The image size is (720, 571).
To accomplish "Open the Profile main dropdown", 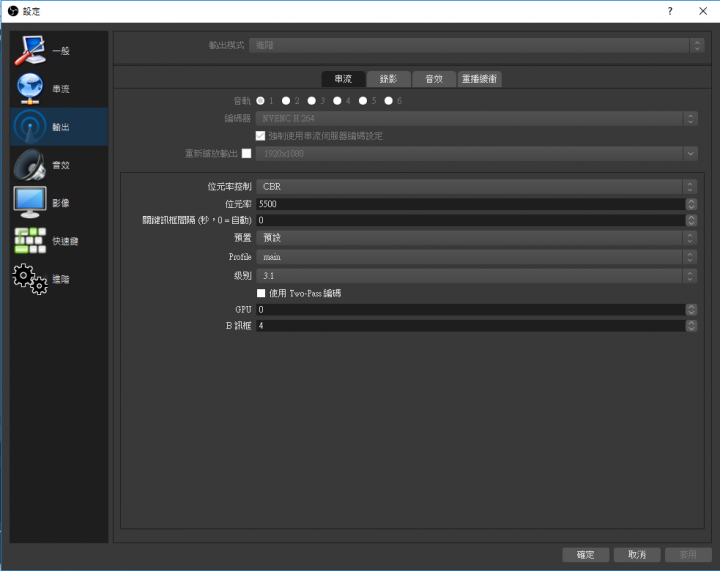I will point(477,257).
